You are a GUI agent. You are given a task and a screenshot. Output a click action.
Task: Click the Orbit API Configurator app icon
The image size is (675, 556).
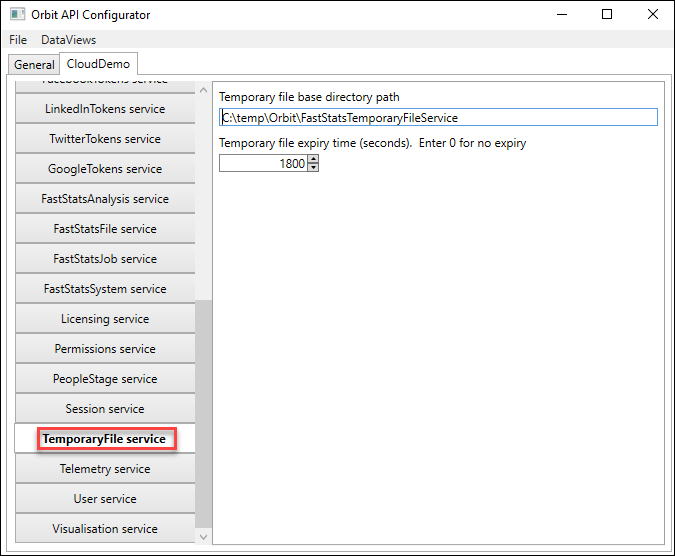tap(18, 14)
